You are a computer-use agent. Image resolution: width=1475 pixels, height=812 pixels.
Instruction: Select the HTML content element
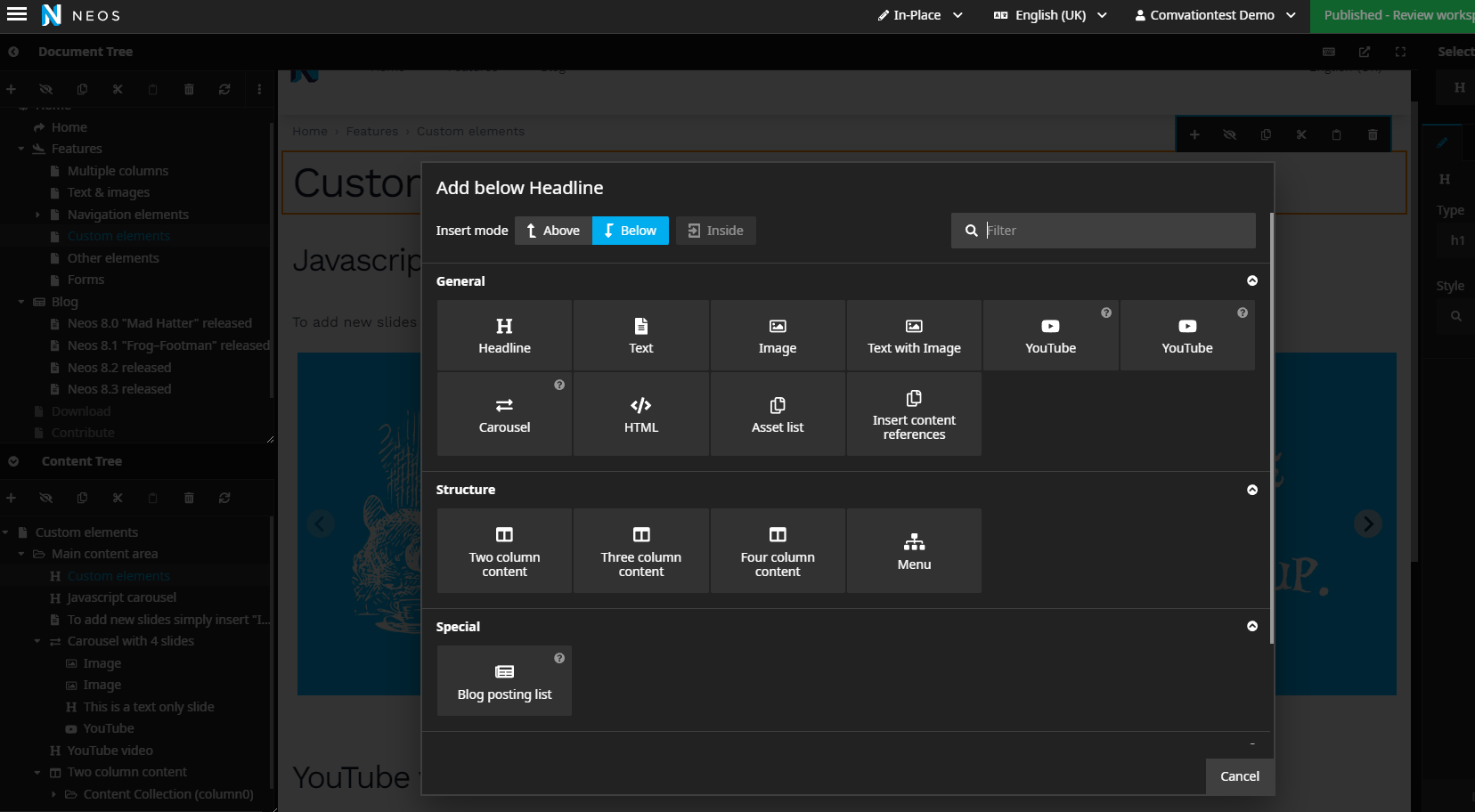pyautogui.click(x=640, y=414)
